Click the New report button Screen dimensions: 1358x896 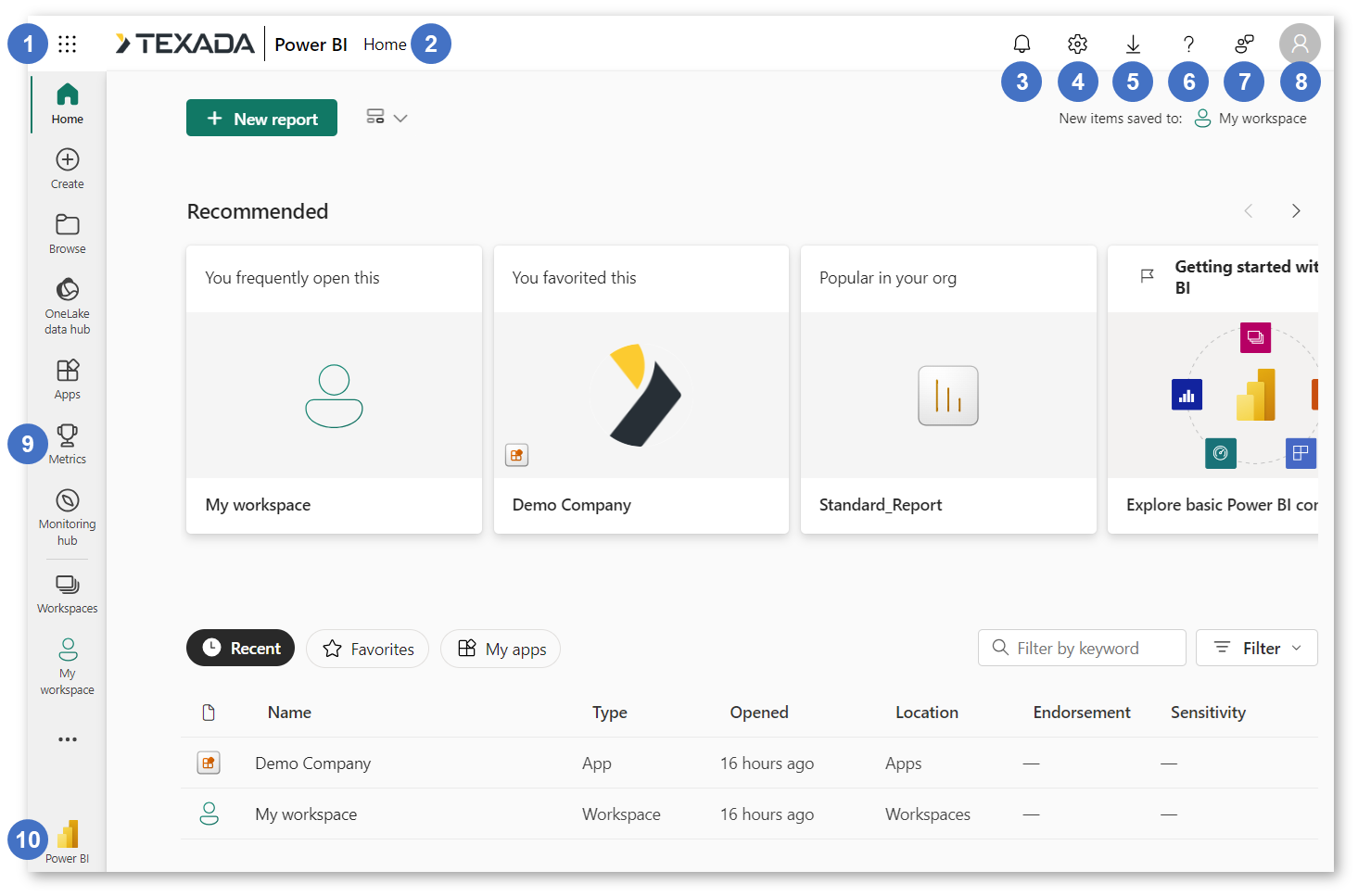click(x=261, y=118)
